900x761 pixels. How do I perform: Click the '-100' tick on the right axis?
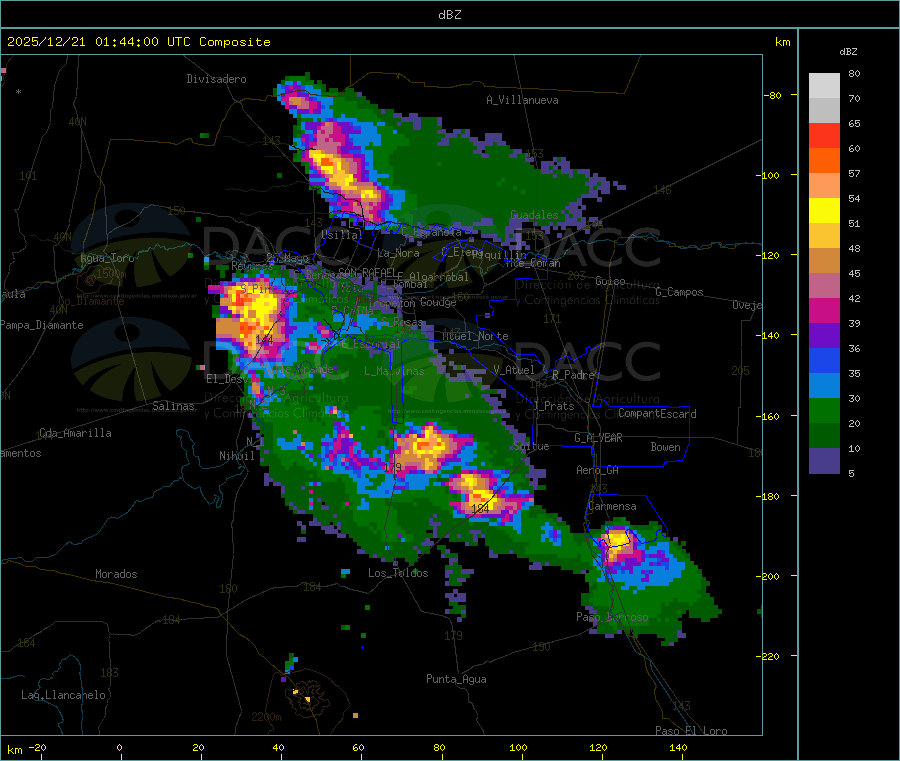[x=769, y=175]
